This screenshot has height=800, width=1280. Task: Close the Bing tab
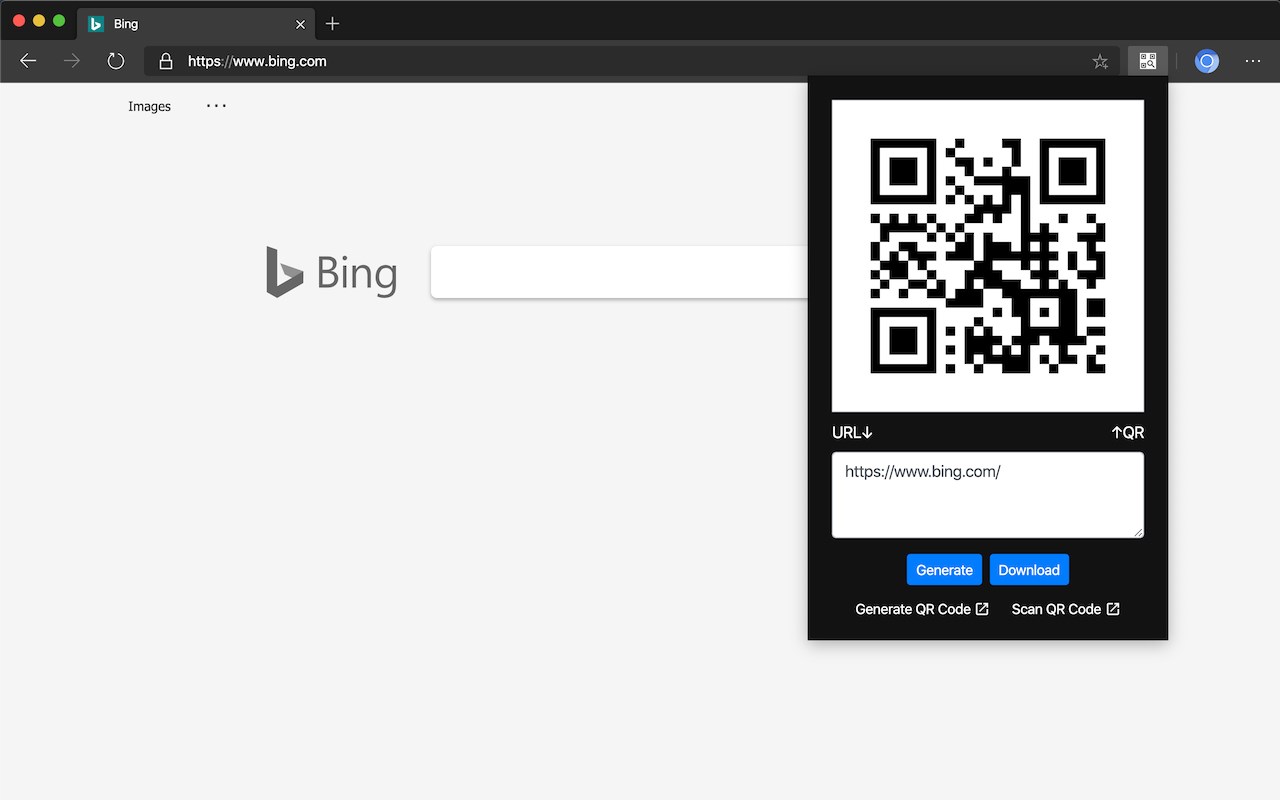pos(300,24)
